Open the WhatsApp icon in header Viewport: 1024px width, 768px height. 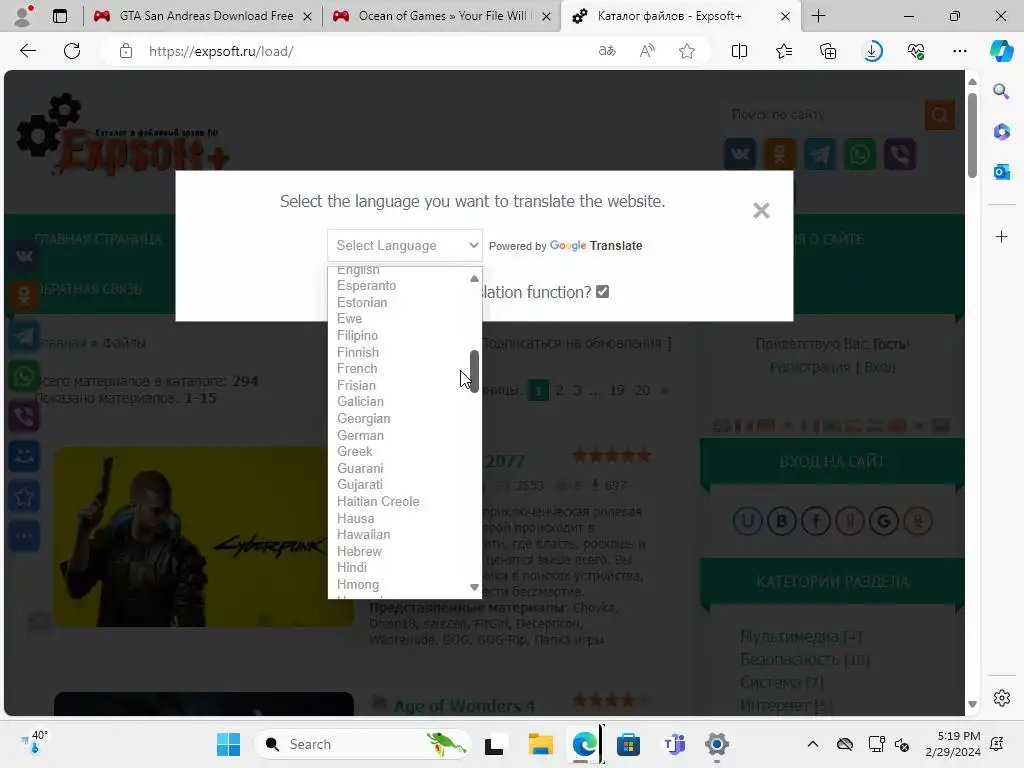click(x=859, y=155)
